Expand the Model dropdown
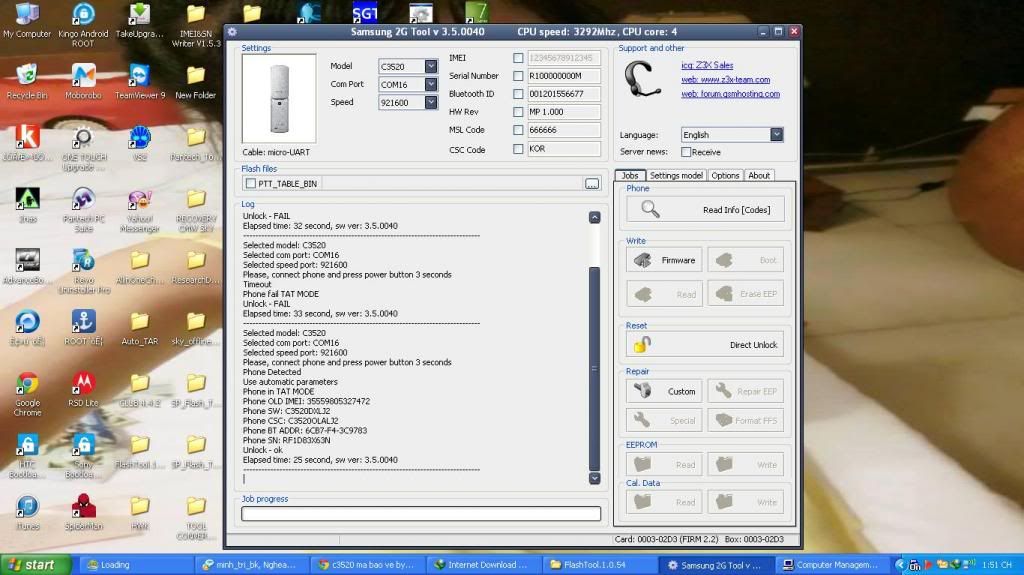The width and height of the screenshot is (1024, 575). tap(431, 66)
